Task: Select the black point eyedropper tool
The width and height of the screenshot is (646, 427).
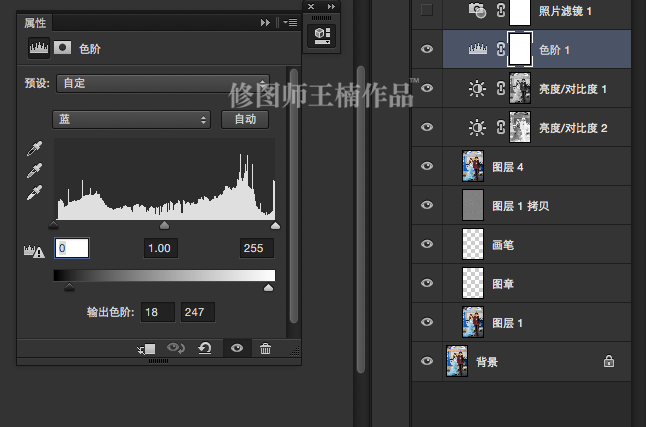Action: [35, 149]
